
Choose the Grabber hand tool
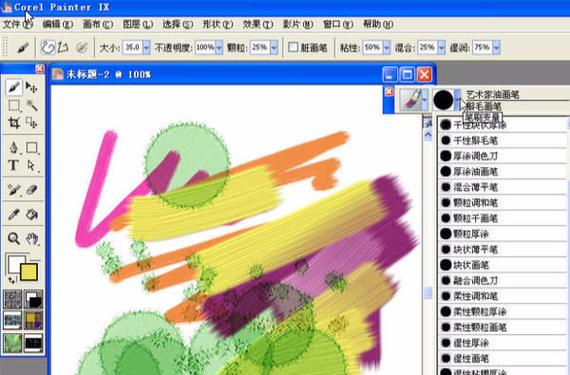tap(32, 238)
